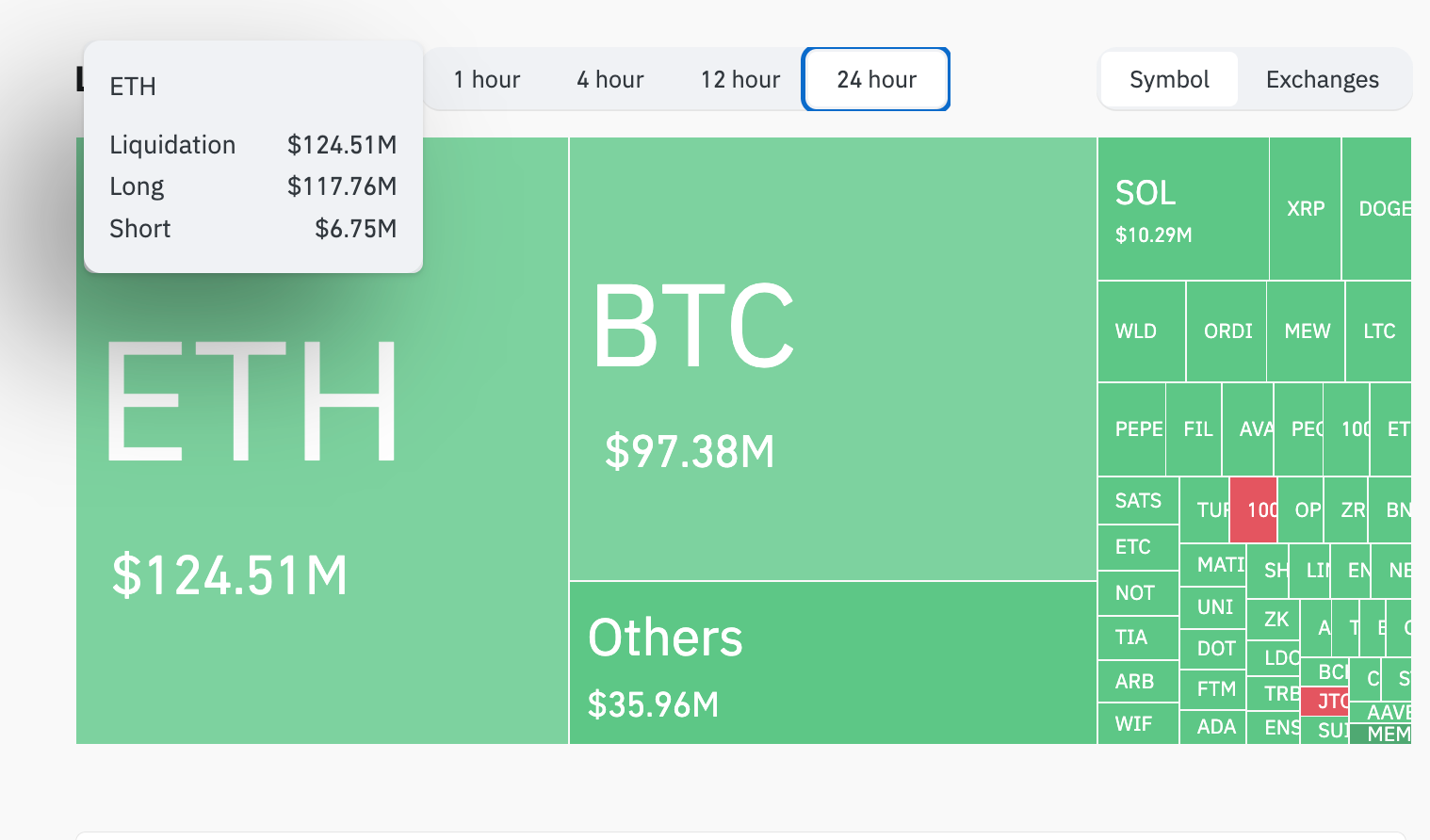1430x840 pixels.
Task: Select the LDO tile
Action: tap(1274, 657)
